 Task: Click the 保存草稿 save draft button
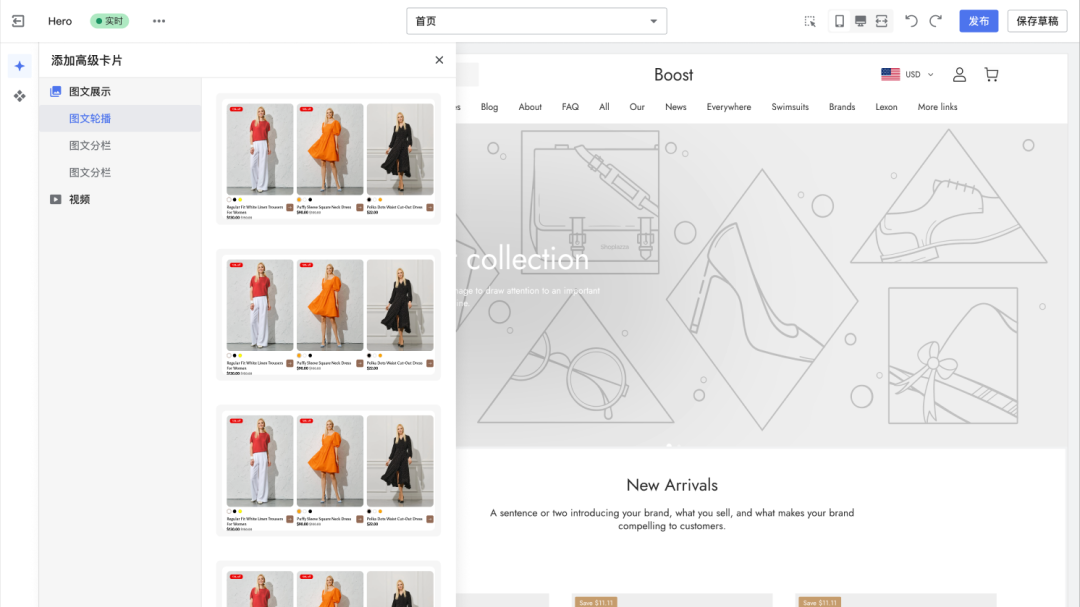1037,21
